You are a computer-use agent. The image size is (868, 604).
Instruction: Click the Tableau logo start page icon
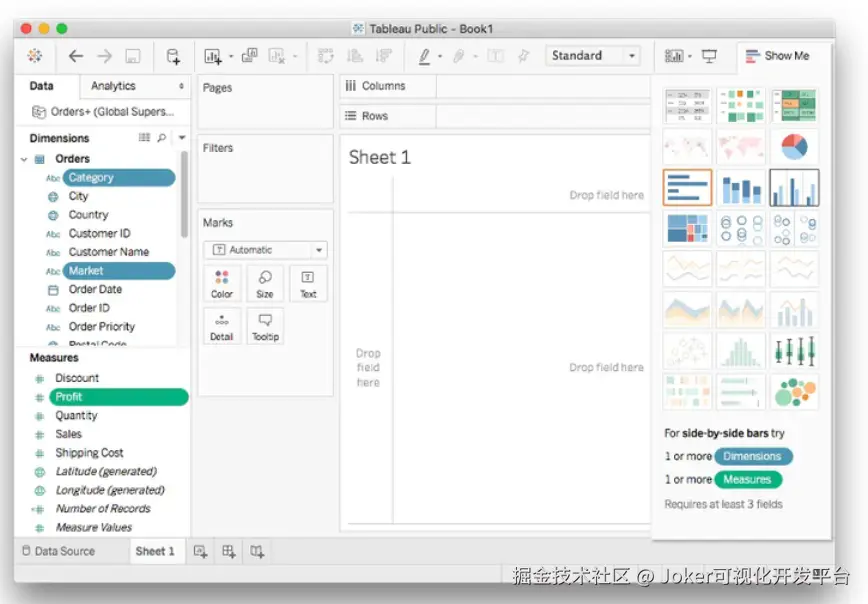click(35, 56)
